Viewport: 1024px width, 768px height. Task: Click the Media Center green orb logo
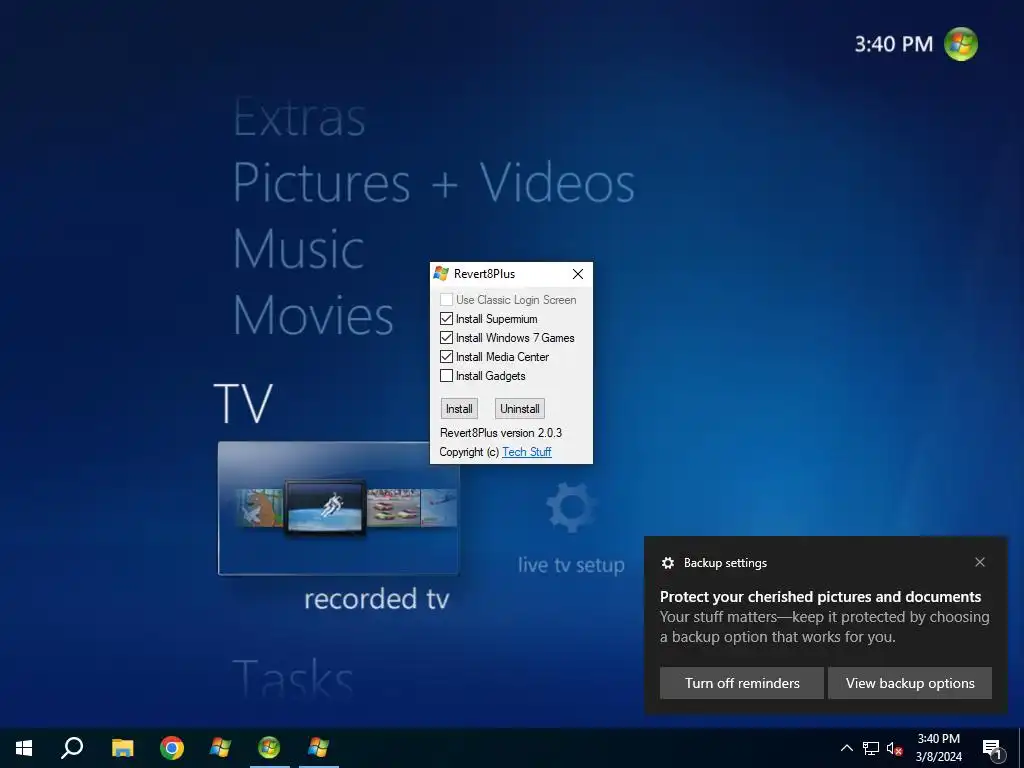(961, 44)
